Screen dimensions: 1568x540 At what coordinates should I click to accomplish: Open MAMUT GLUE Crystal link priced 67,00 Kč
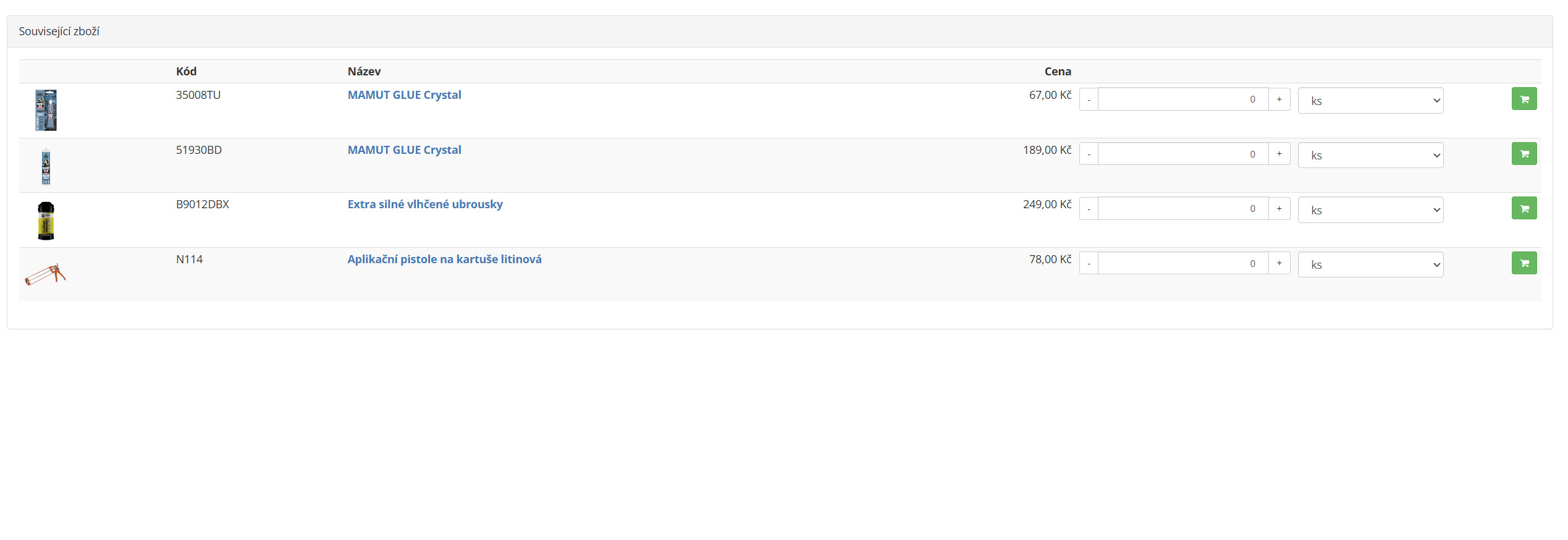point(404,95)
